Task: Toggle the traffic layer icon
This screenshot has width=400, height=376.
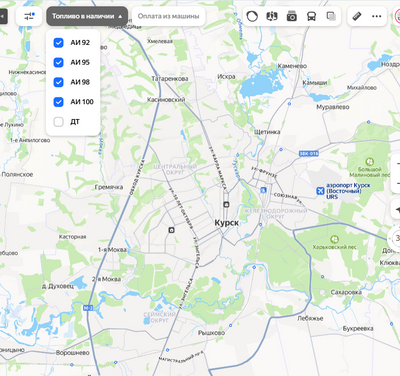Action: [252, 16]
